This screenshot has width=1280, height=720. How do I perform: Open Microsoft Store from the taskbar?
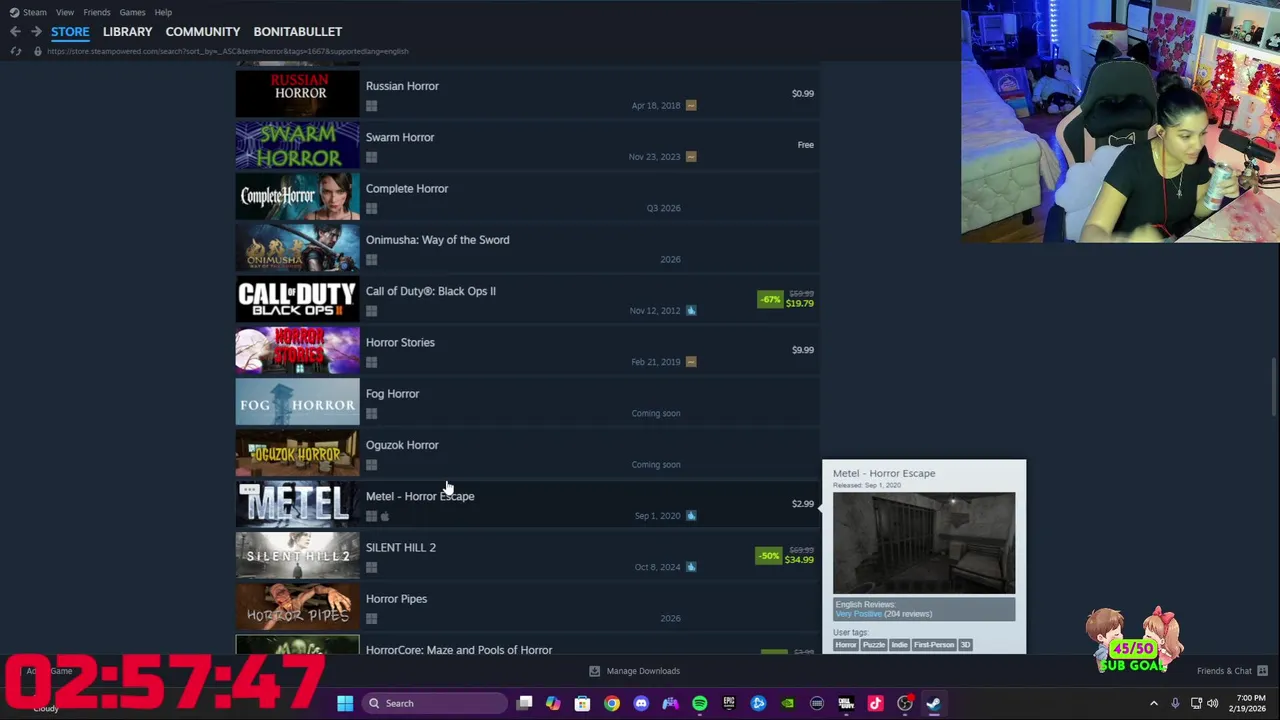coord(582,703)
